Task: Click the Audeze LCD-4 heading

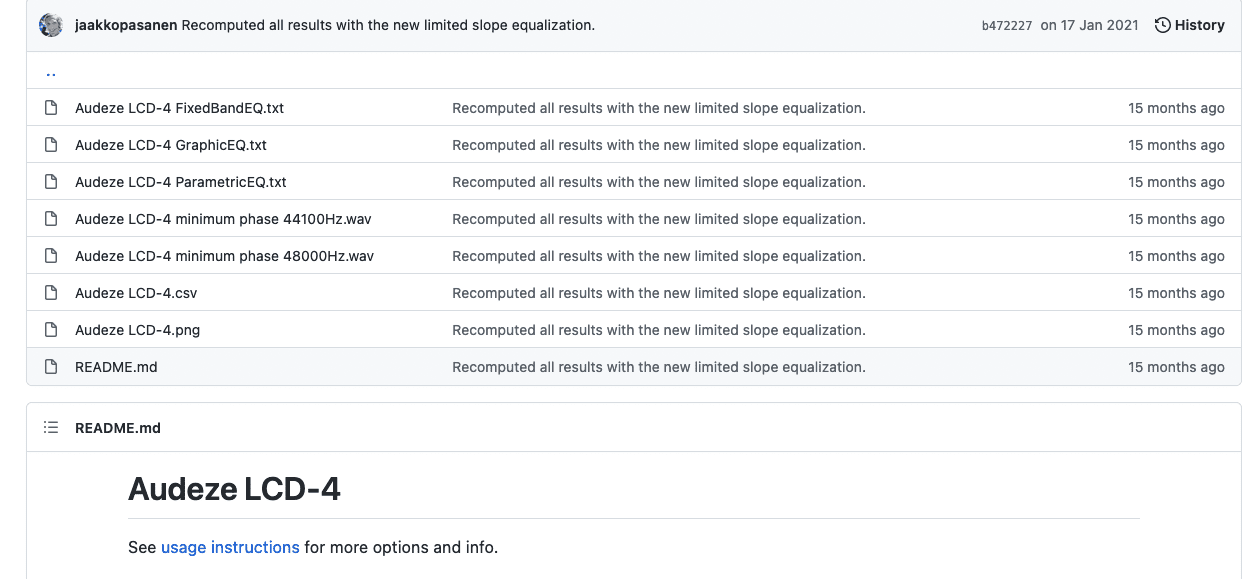Action: [x=234, y=489]
